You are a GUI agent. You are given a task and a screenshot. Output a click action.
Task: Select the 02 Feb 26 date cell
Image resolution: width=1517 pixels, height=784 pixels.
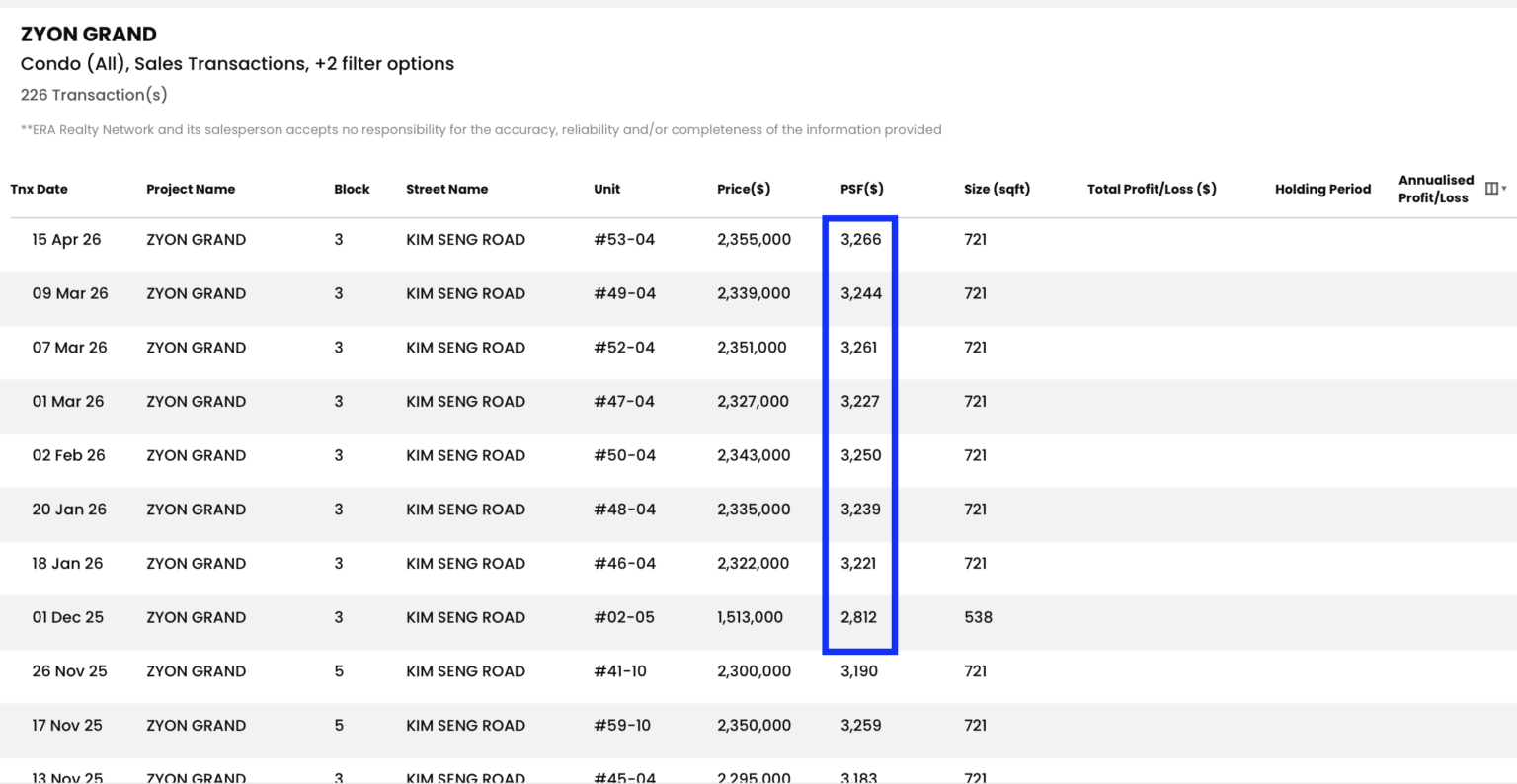pos(68,455)
